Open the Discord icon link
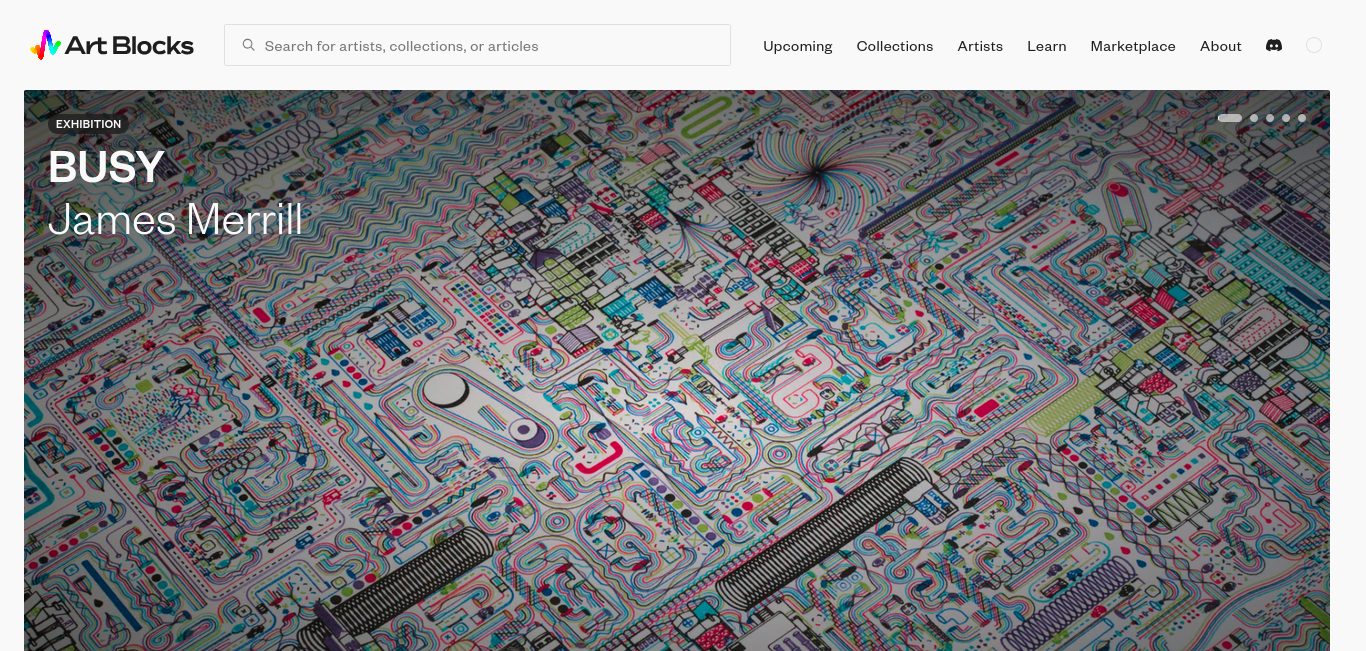1366x651 pixels. click(x=1274, y=45)
